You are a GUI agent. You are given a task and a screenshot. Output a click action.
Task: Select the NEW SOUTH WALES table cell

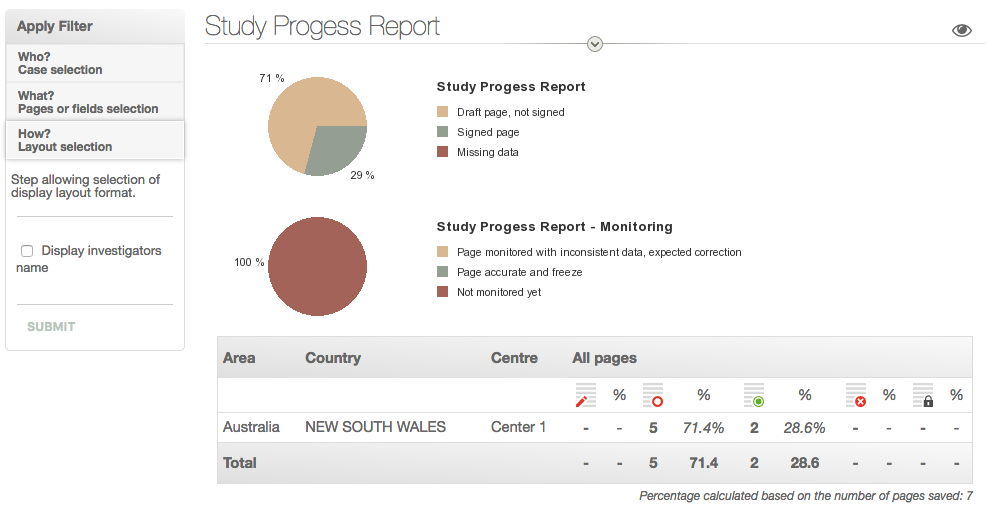375,427
